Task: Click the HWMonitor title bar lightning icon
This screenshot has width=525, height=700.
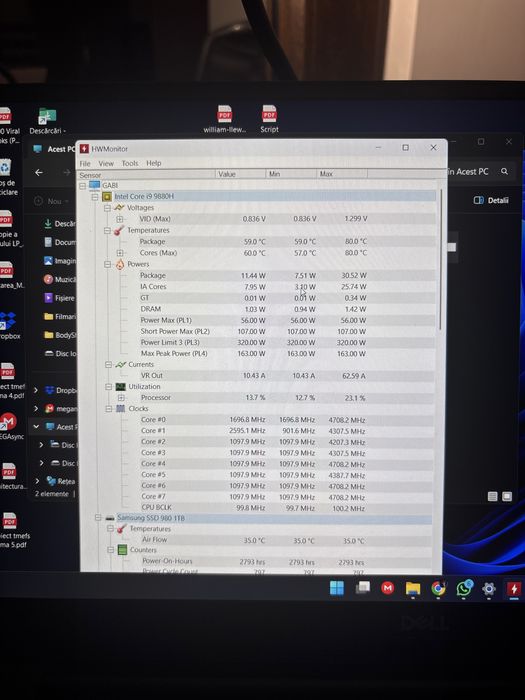Action: pos(84,149)
